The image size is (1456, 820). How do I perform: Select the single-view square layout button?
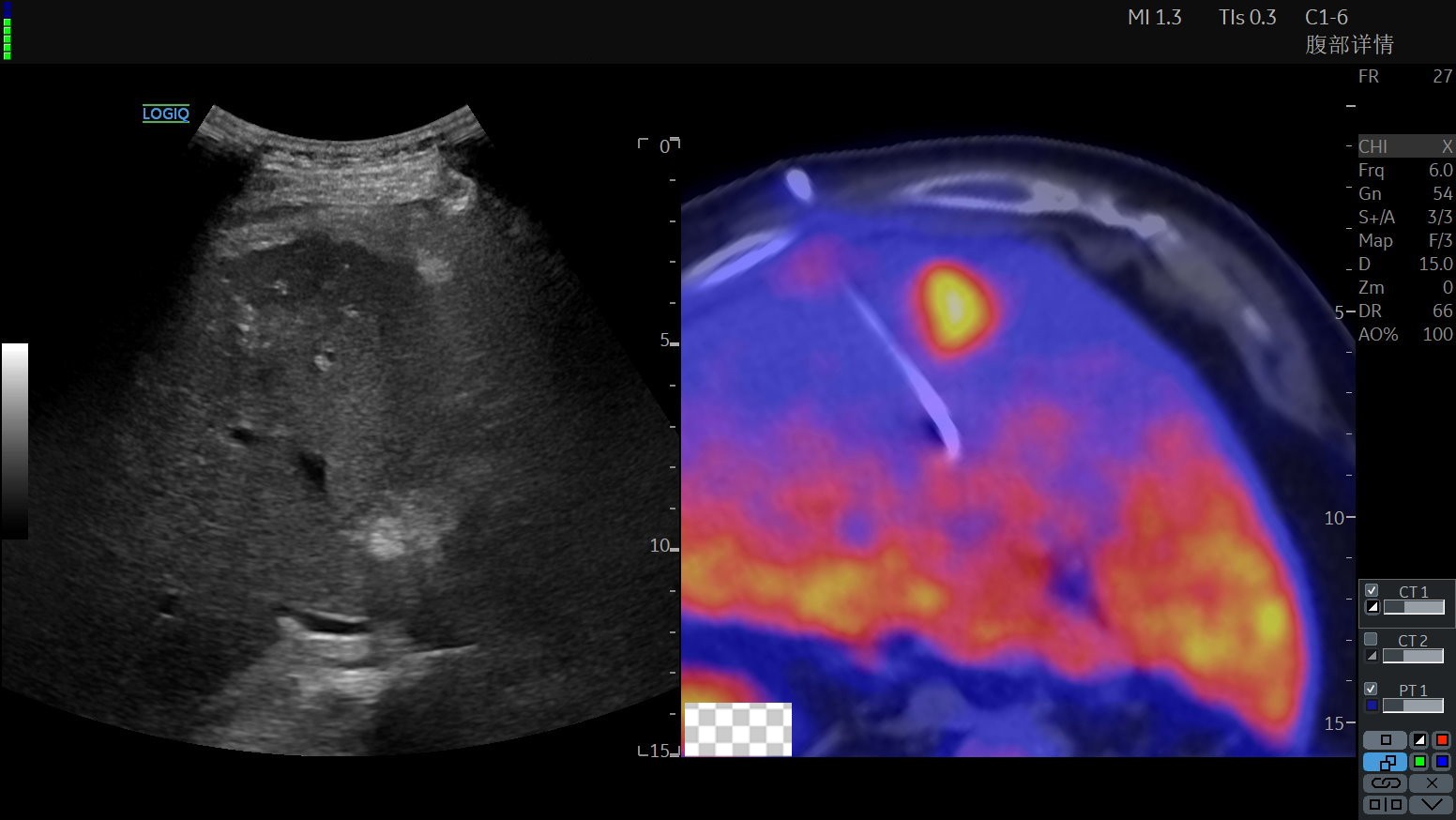1385,740
